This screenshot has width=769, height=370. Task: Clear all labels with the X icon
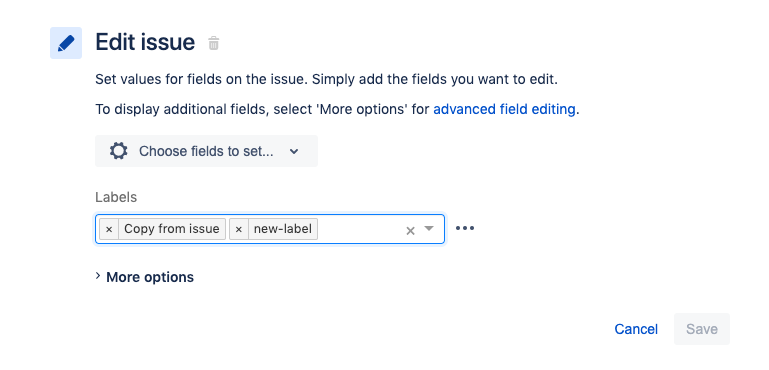[x=410, y=230]
